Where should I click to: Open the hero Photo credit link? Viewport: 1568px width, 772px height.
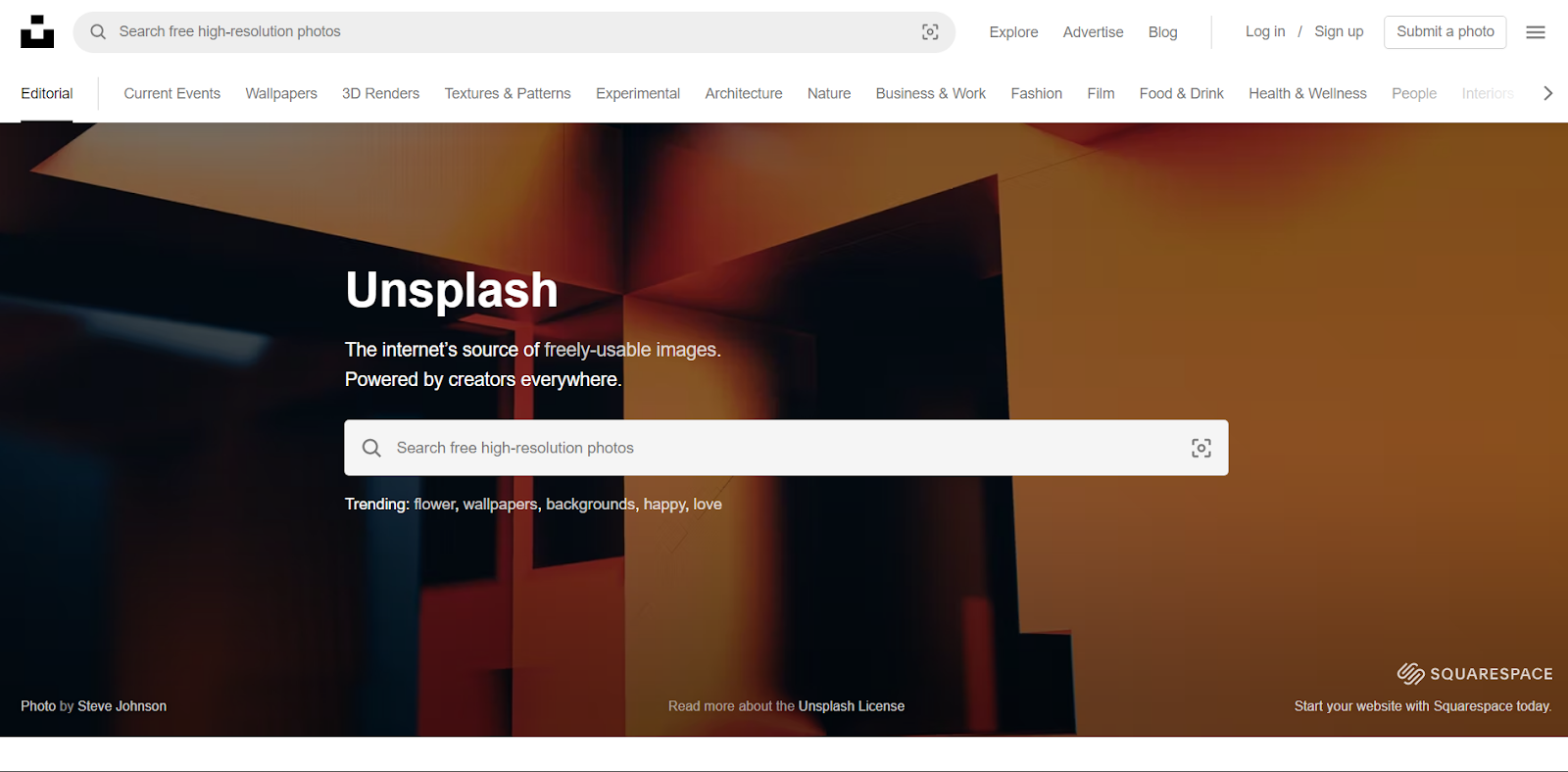coord(38,705)
